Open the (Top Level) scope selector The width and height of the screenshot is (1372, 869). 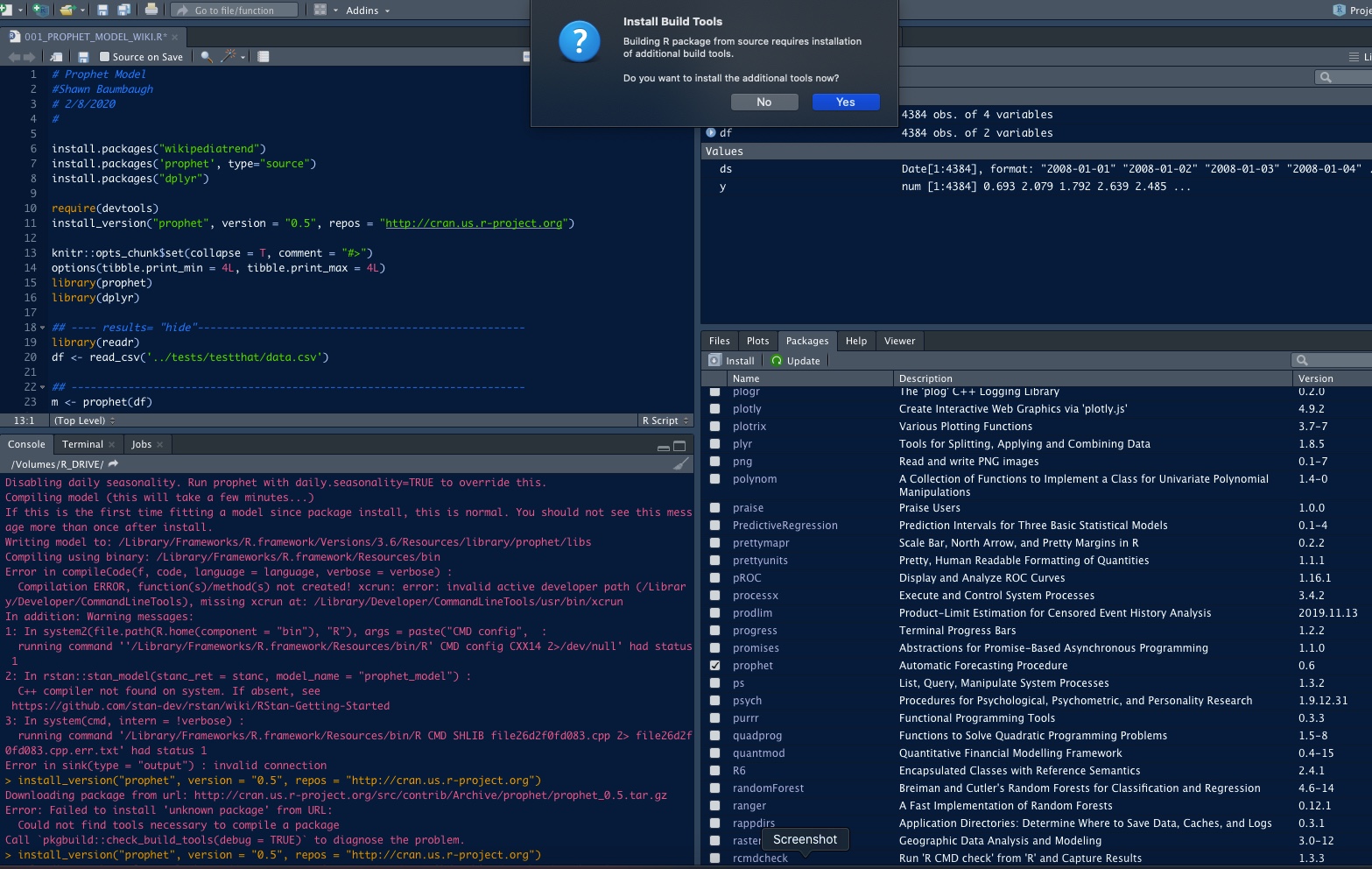point(84,420)
